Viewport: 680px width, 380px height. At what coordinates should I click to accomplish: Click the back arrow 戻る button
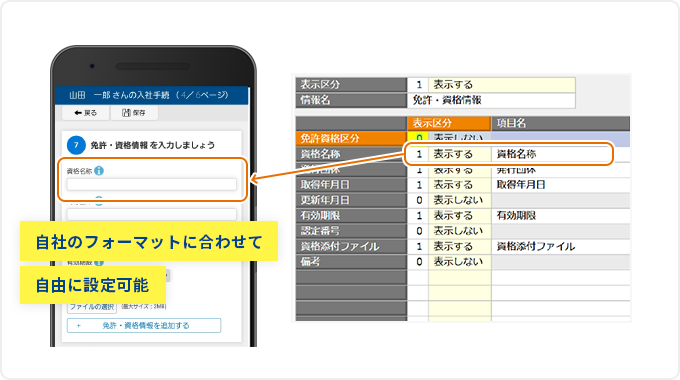(85, 113)
